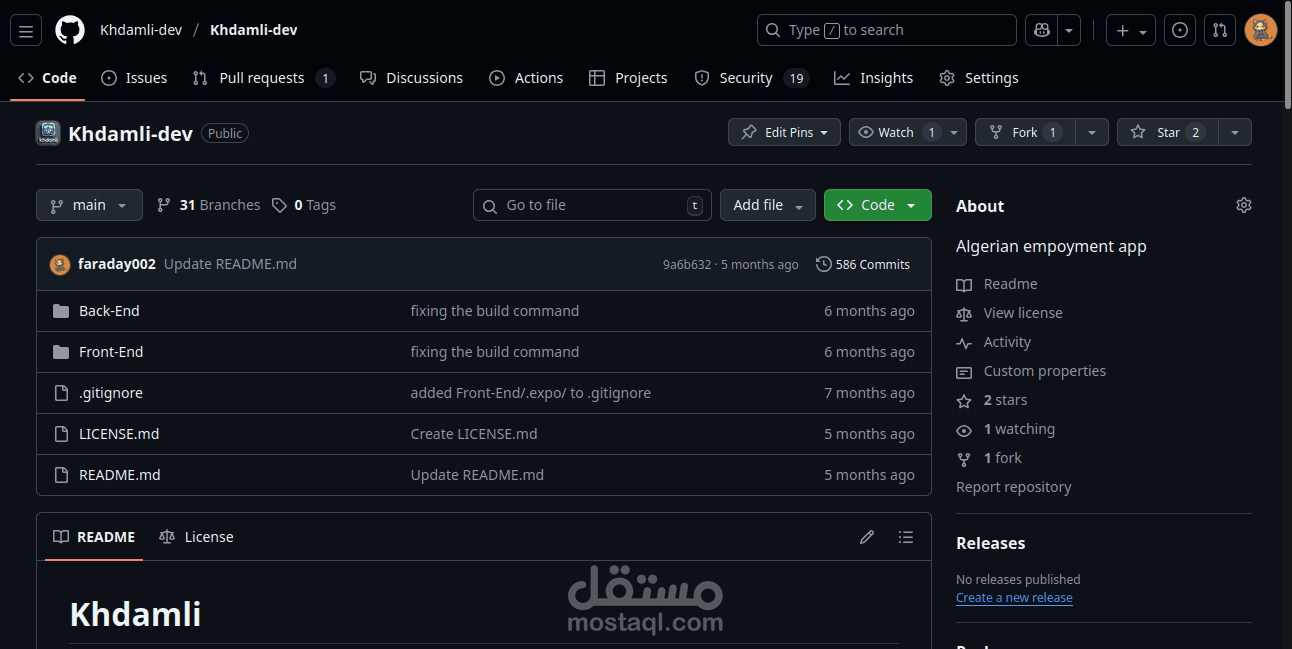Open pull requests icon in the top header
1292x649 pixels.
click(x=1220, y=30)
